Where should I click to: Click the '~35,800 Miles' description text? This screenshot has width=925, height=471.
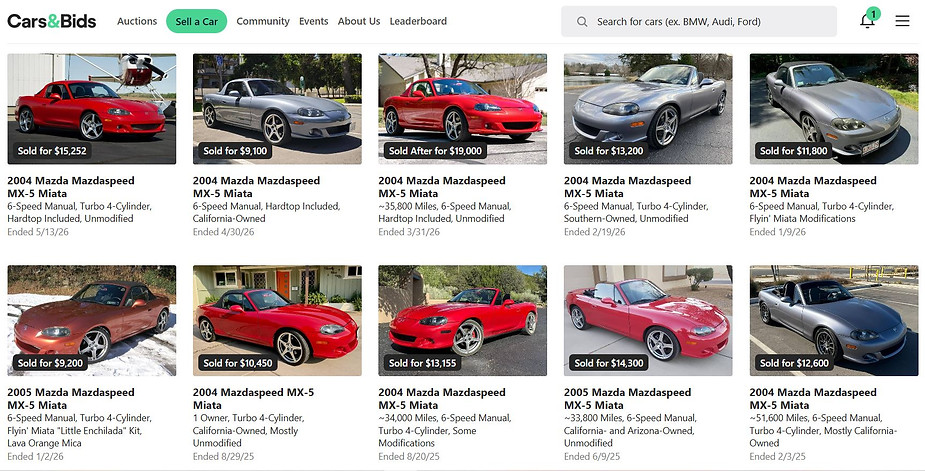pyautogui.click(x=406, y=207)
